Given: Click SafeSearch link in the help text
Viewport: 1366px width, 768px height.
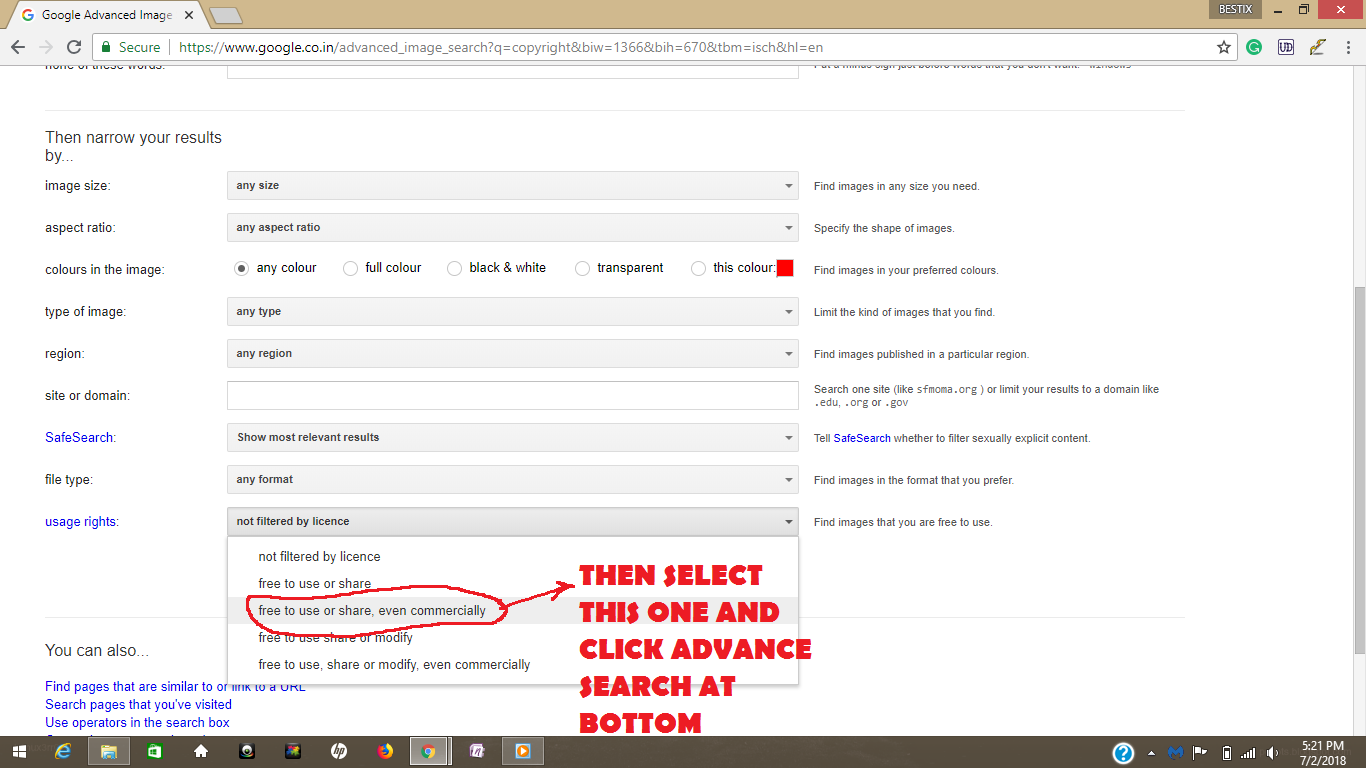Looking at the screenshot, I should coord(862,438).
